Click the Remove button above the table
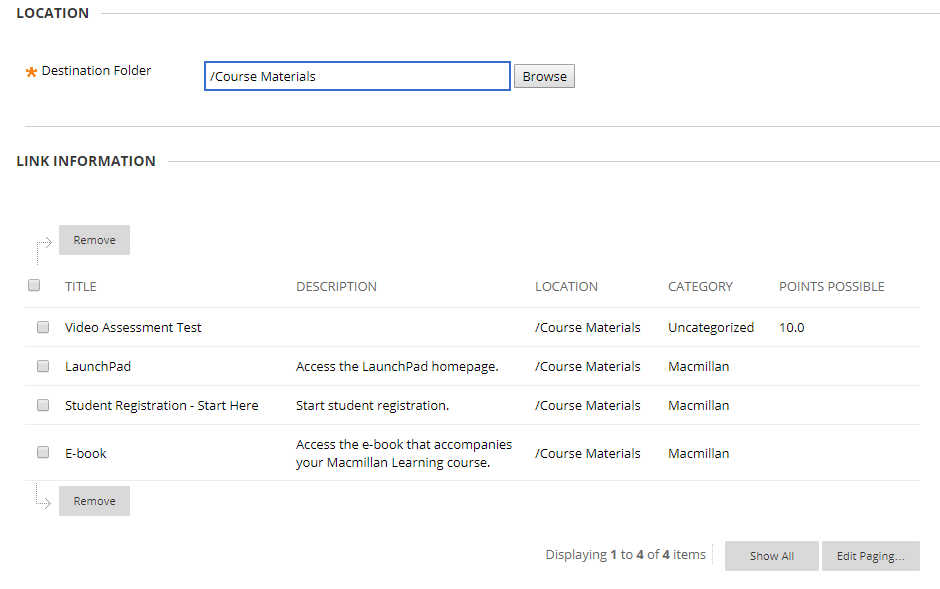The image size is (940, 589). click(94, 240)
